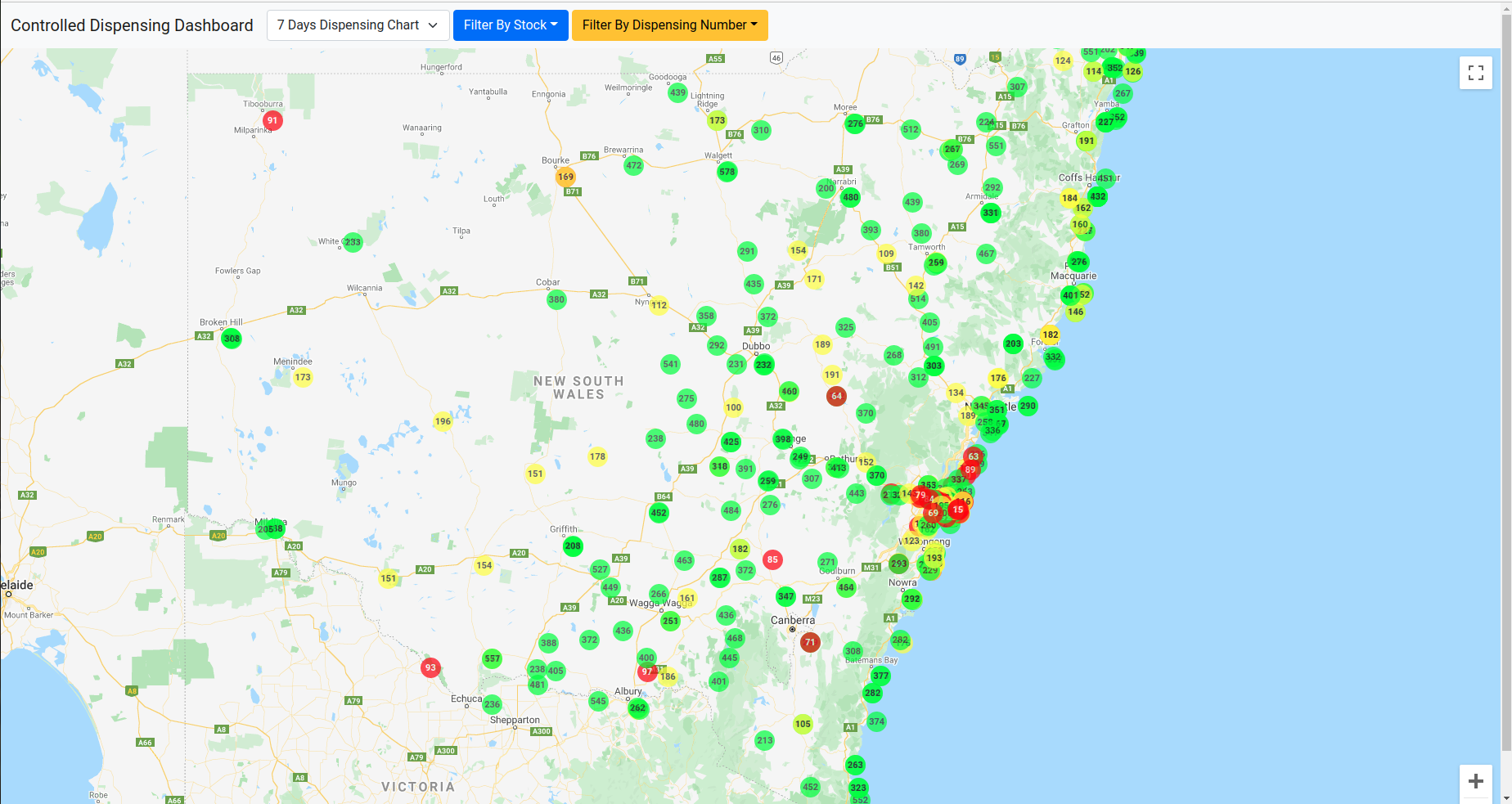Select yellow marker 112 near Nyngan
This screenshot has height=804, width=1512.
point(659,305)
